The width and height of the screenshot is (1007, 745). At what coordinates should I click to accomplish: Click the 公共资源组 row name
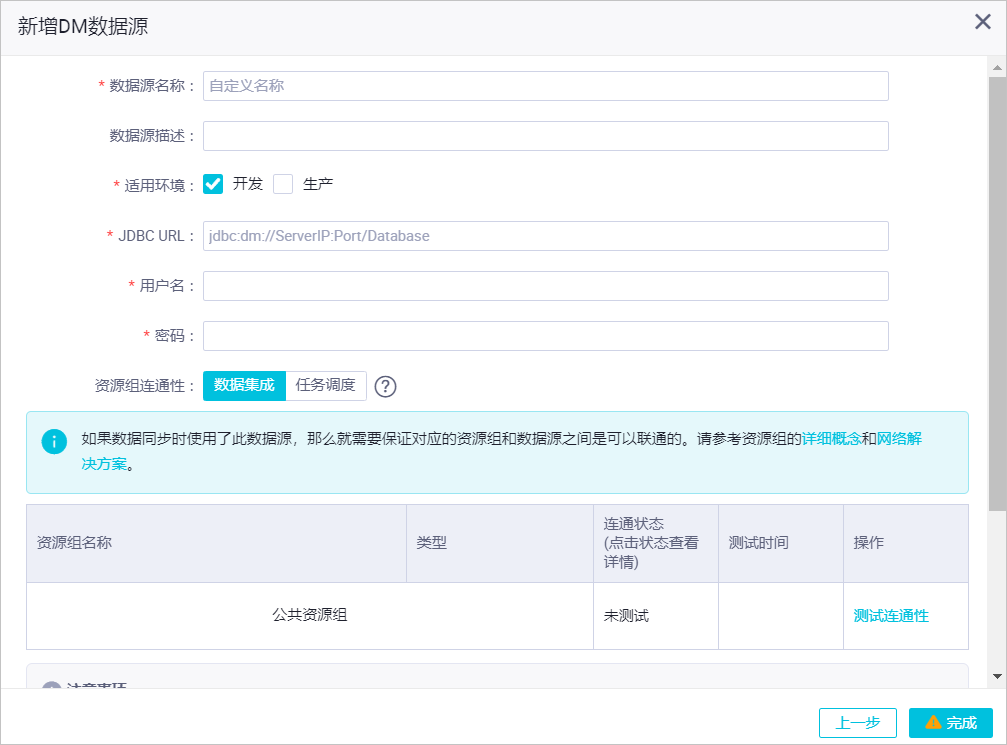310,615
